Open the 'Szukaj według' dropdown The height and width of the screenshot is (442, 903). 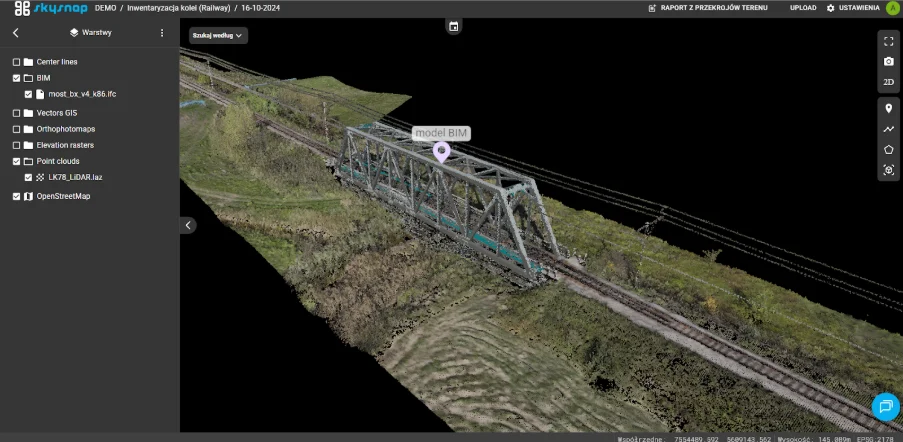(x=218, y=35)
